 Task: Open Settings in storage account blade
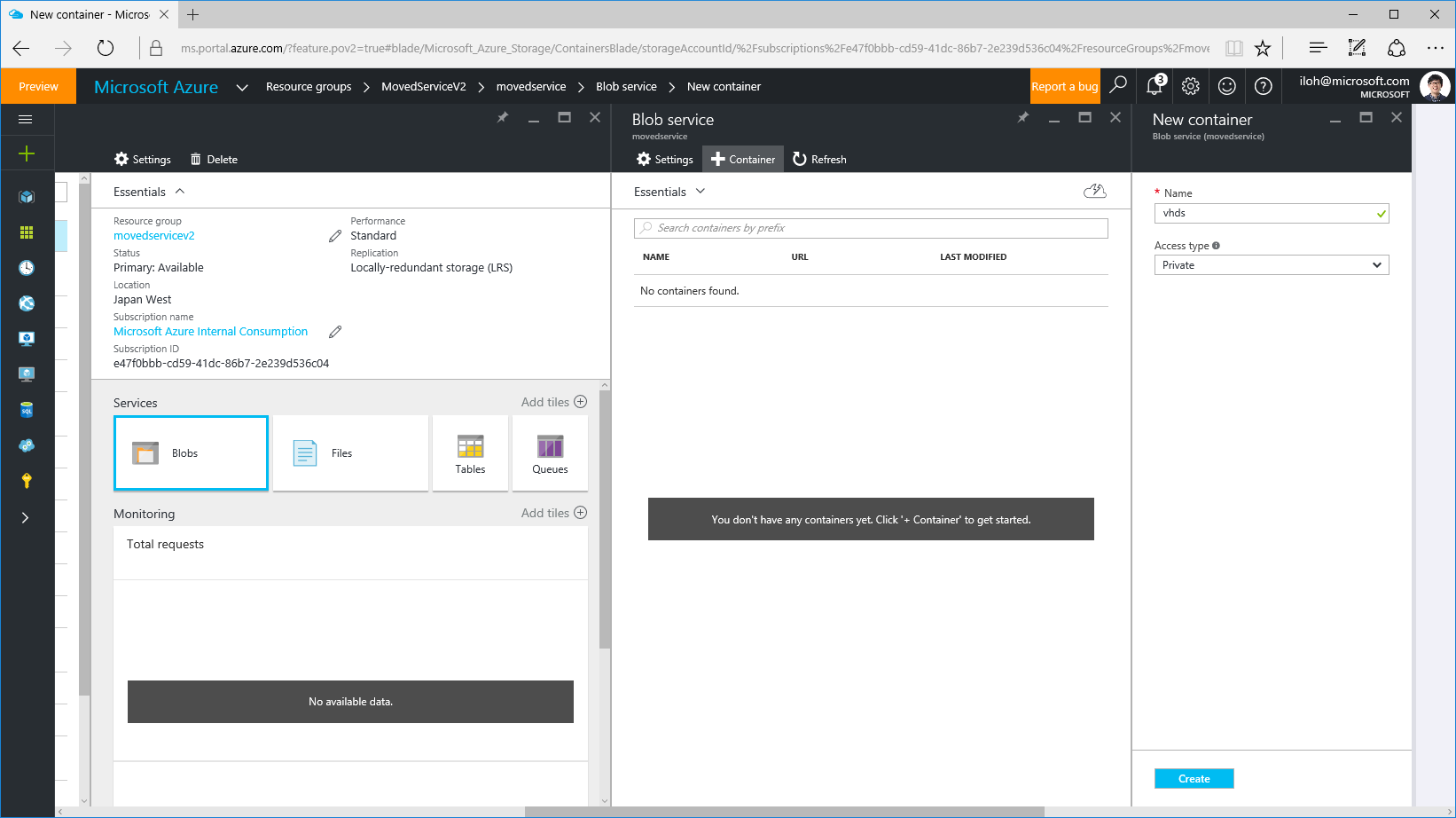click(x=143, y=160)
